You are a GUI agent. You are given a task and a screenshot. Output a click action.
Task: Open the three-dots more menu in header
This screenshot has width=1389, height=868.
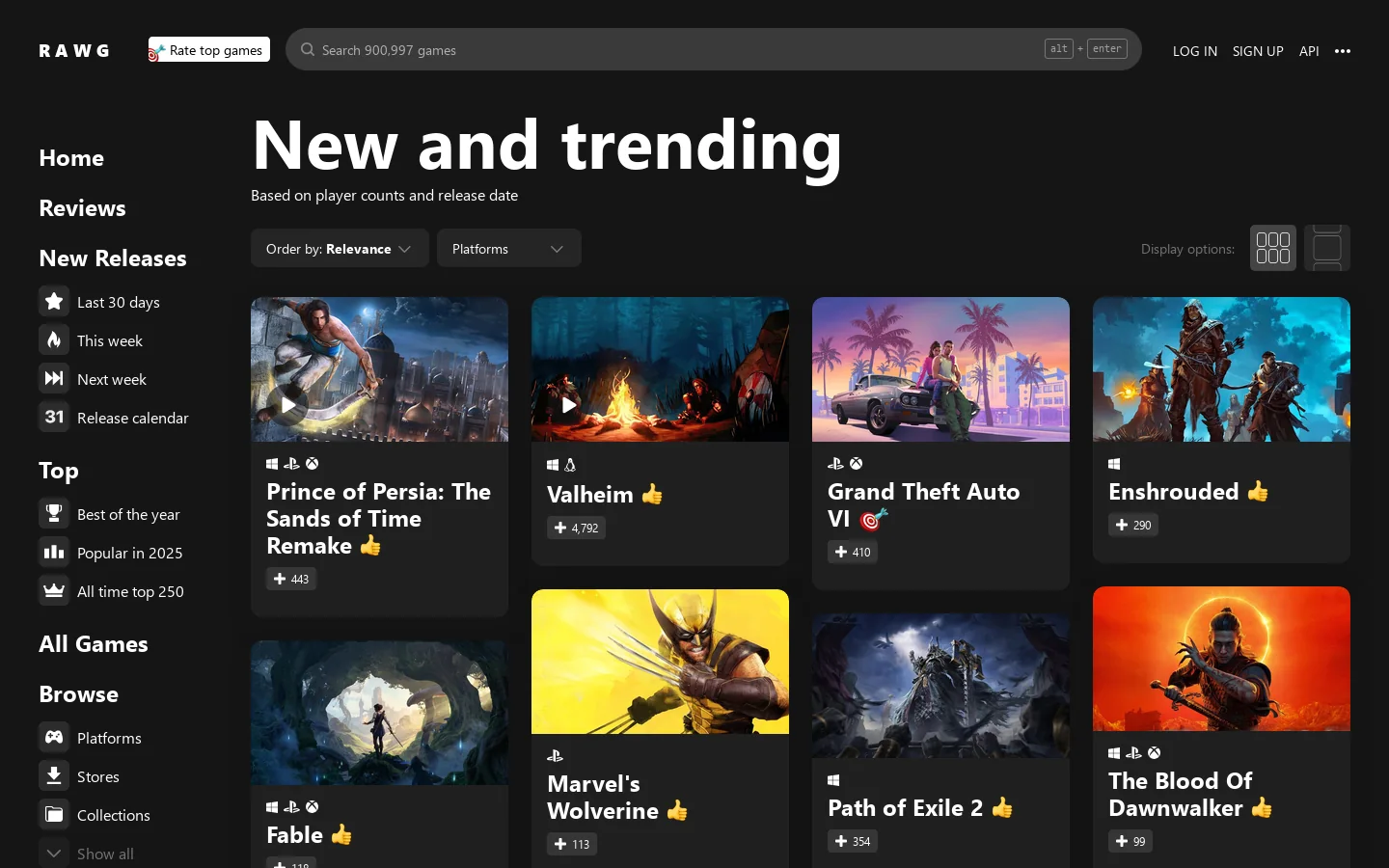pos(1343,51)
